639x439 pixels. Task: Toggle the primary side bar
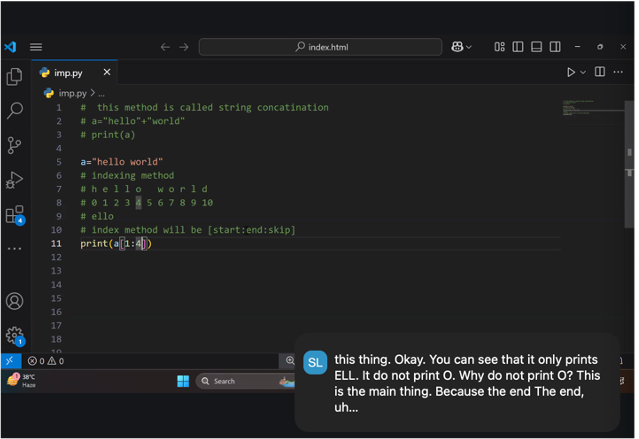[x=518, y=47]
